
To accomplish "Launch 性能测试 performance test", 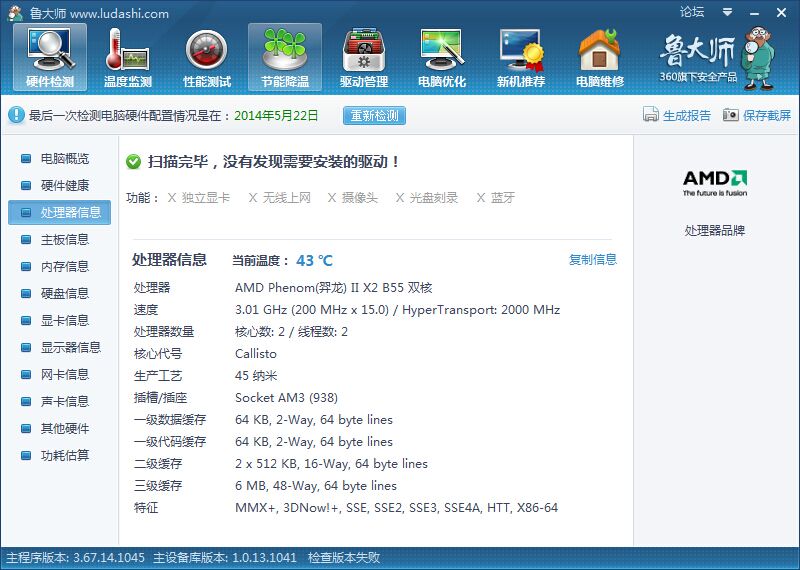I will pyautogui.click(x=207, y=57).
